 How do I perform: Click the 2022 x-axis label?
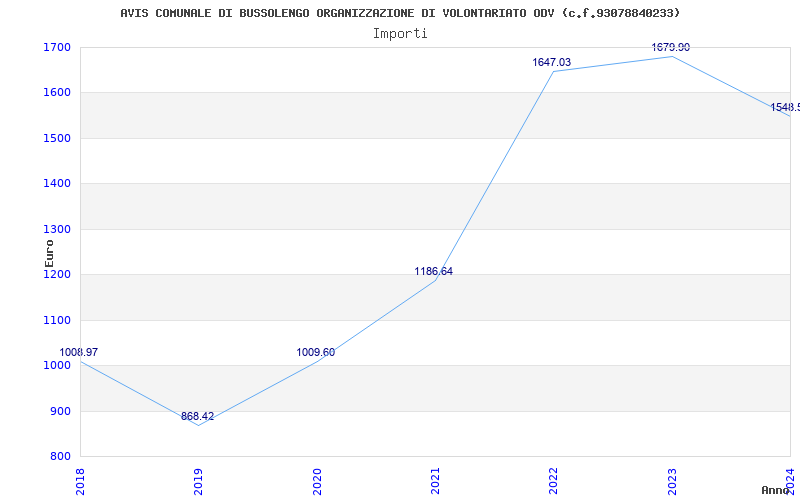click(554, 481)
